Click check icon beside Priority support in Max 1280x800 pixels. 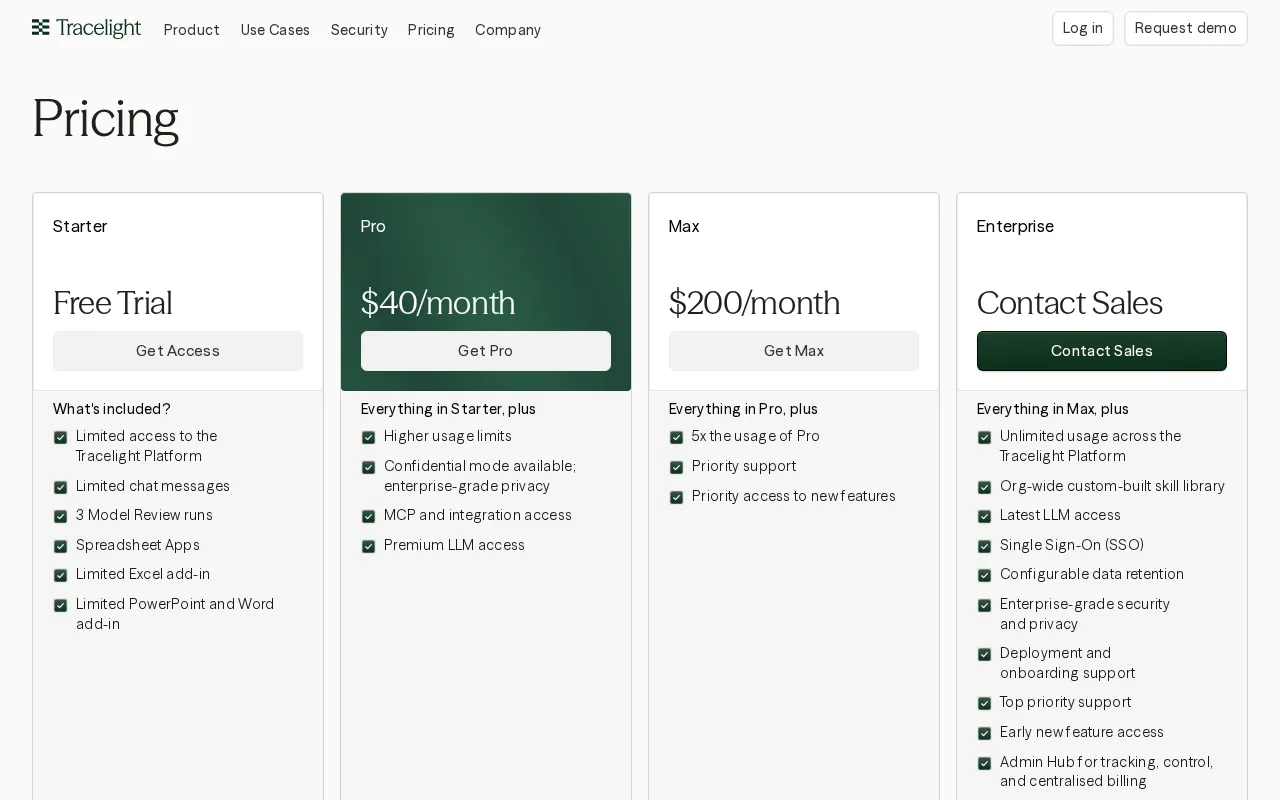[676, 467]
